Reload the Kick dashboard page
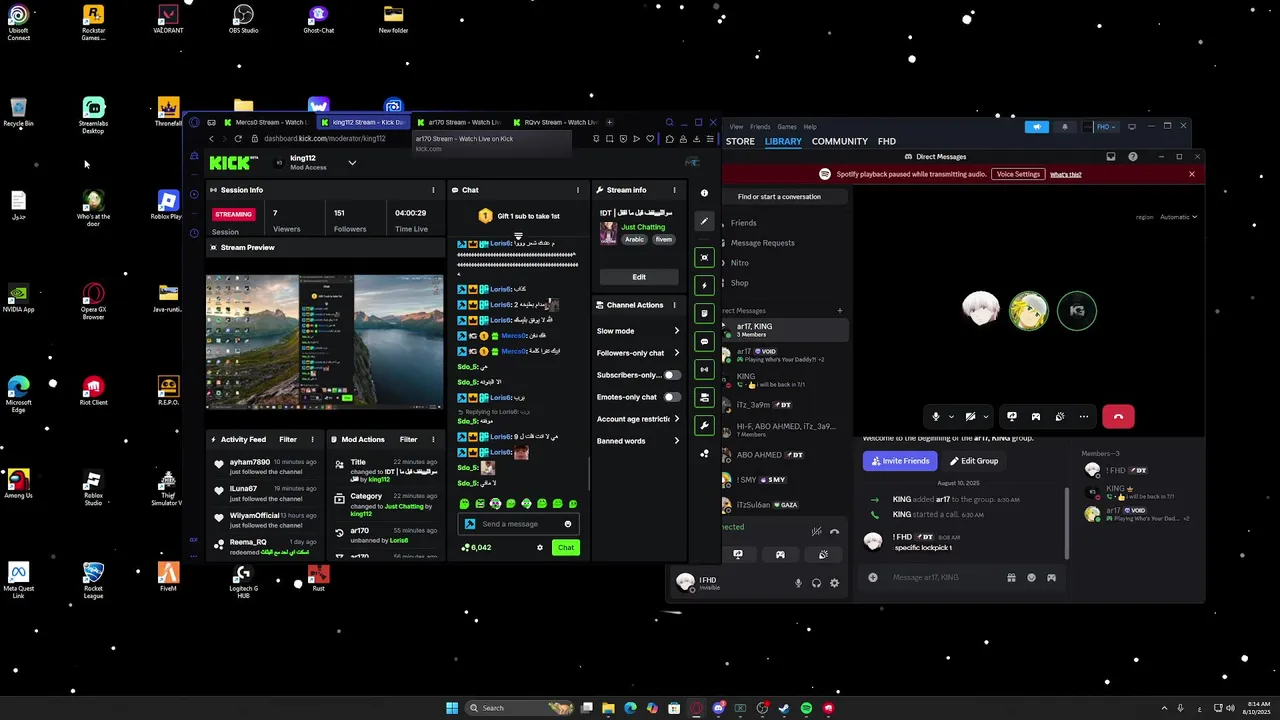Screen dimensions: 1280x720 click(238, 139)
